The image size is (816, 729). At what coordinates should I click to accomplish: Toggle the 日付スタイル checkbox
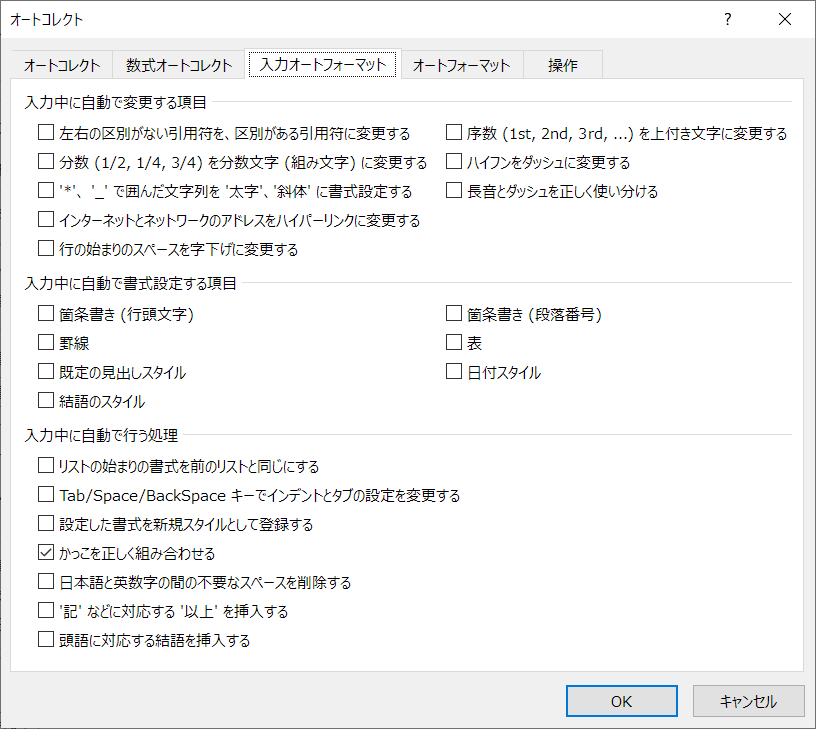pos(453,372)
